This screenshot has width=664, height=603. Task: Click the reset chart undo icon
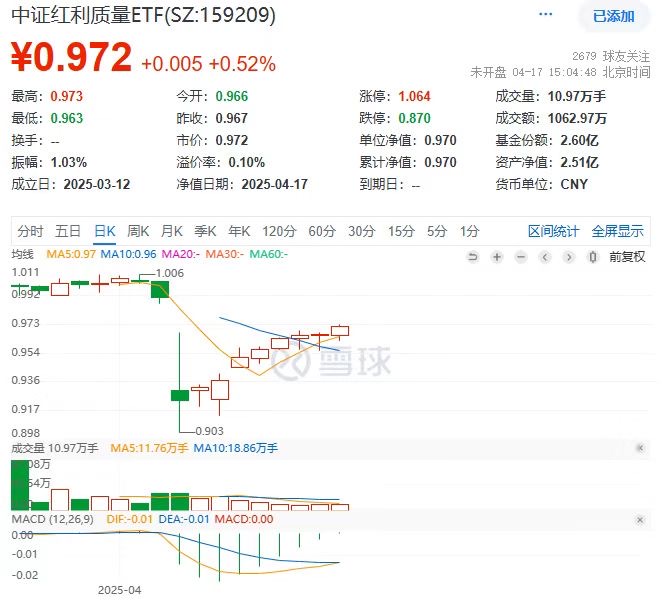pos(473,257)
